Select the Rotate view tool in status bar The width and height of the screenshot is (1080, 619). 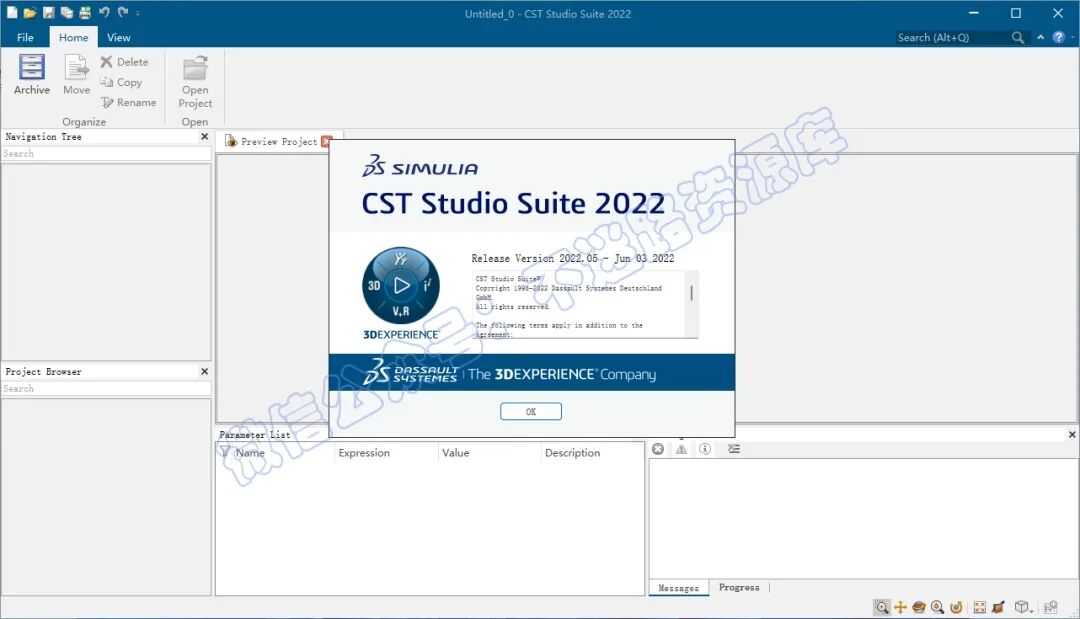(919, 607)
